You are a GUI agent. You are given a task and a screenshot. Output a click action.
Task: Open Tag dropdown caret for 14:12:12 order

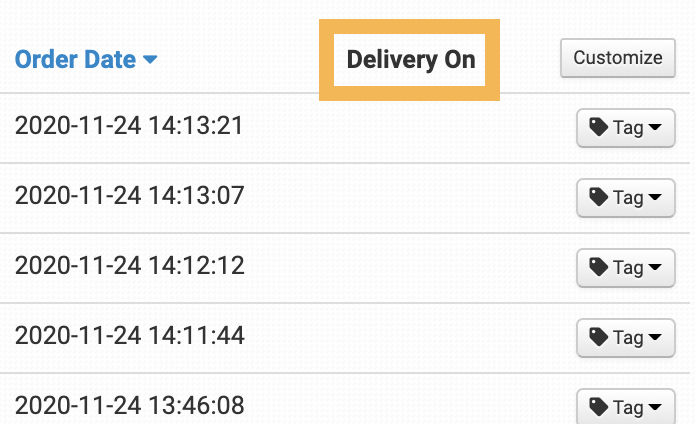[x=655, y=268]
